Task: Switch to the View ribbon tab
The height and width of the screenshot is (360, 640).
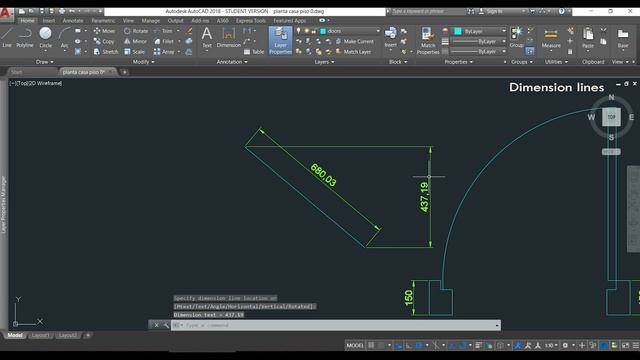Action: (128, 20)
